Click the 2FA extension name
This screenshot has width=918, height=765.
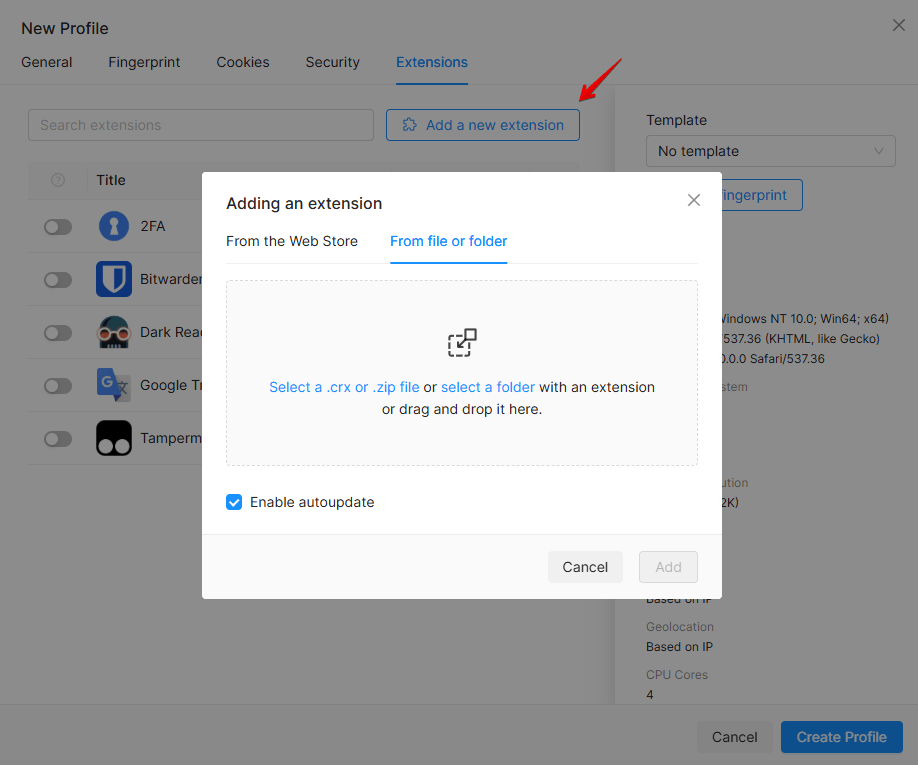153,227
